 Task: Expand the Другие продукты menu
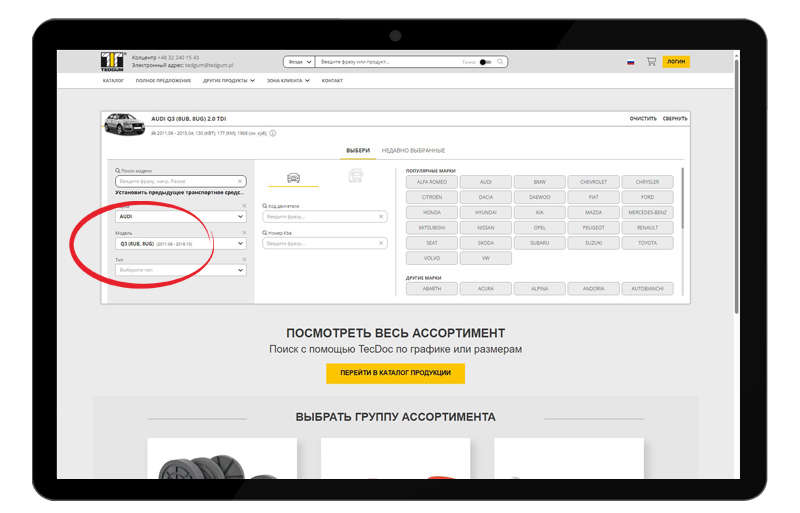(229, 81)
